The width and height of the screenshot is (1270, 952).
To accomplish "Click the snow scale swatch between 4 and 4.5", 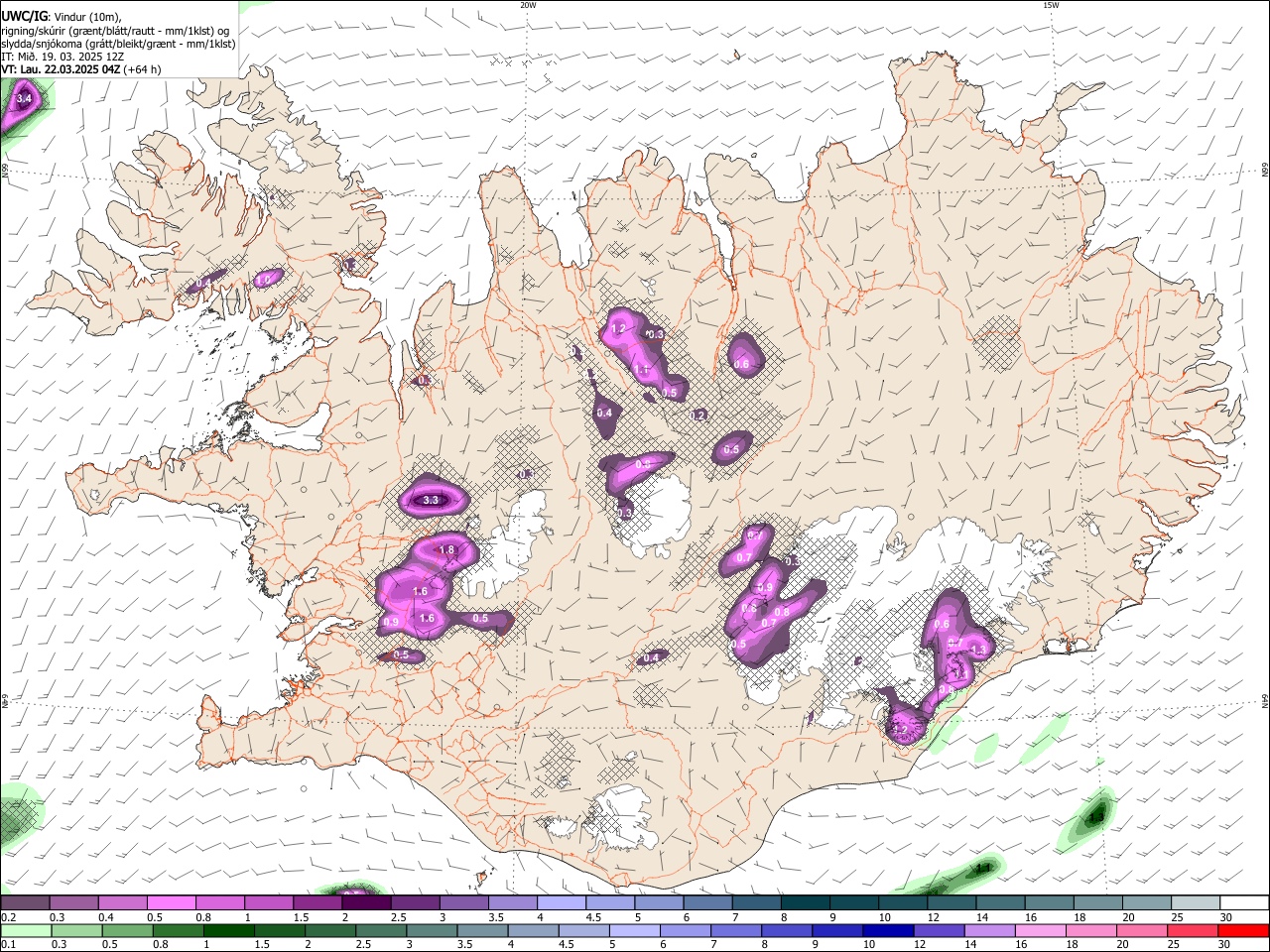I will 562,902.
